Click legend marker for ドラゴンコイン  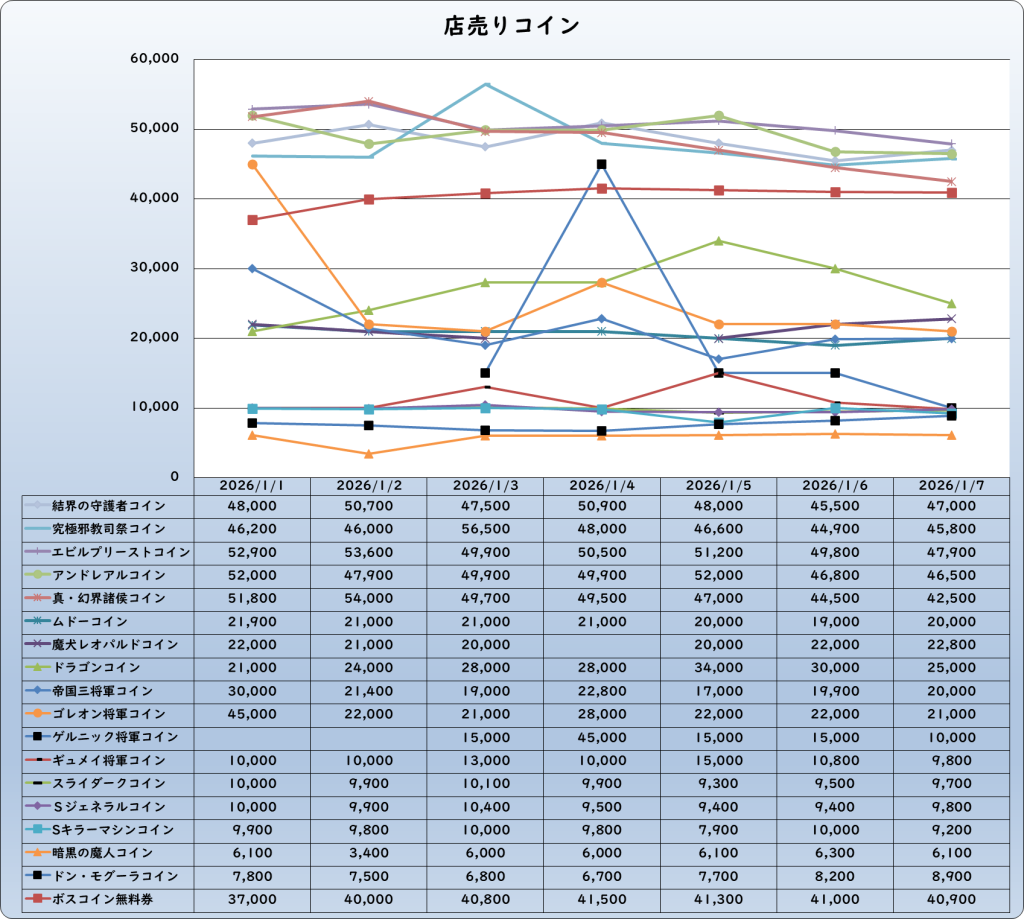point(38,667)
